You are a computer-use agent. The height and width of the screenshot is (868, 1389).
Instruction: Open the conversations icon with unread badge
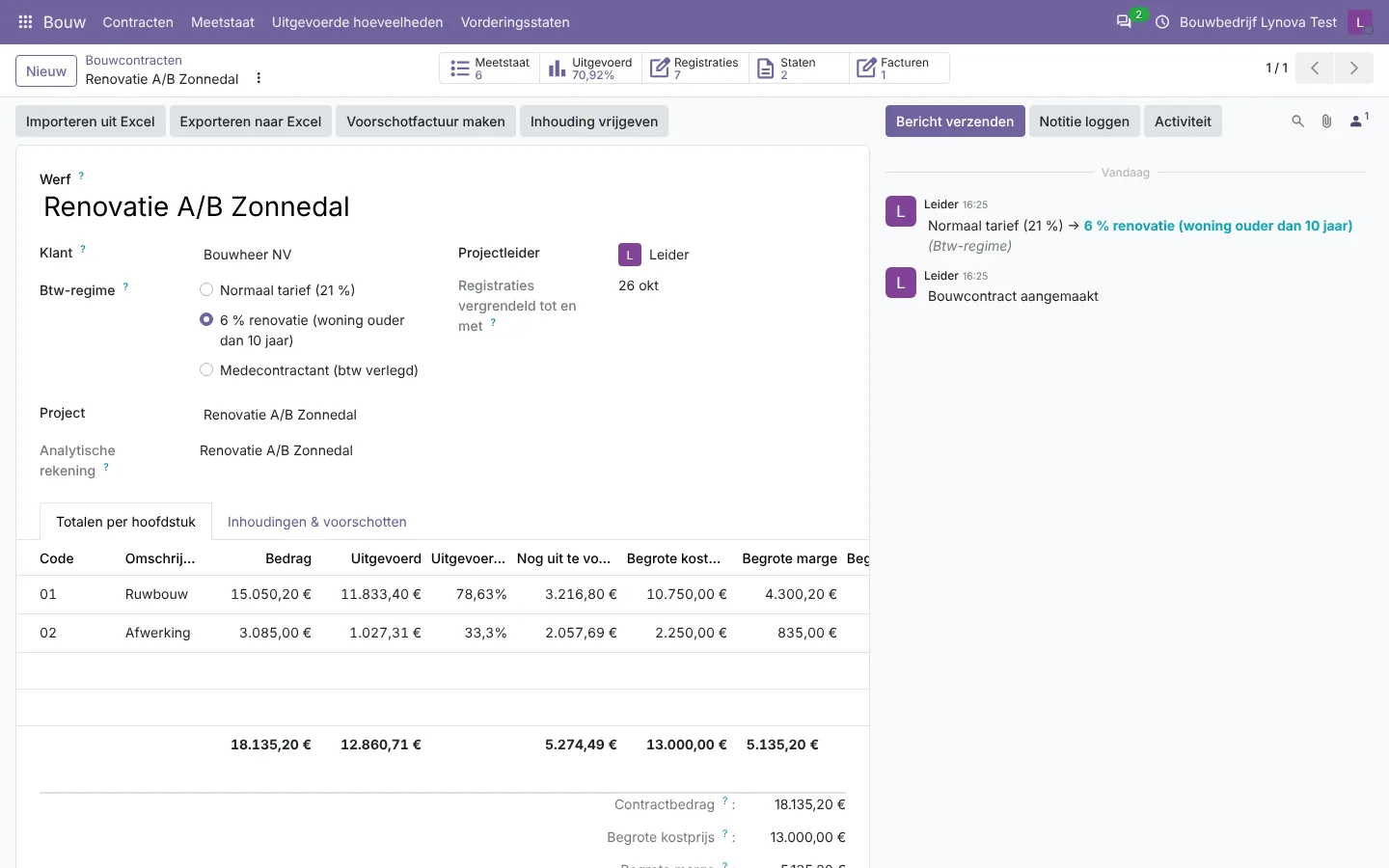(1124, 21)
